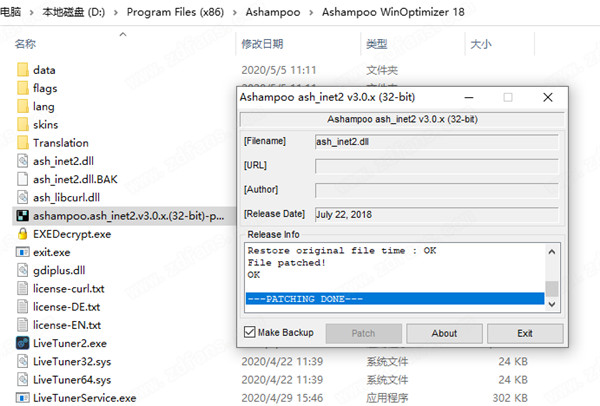This screenshot has width=600, height=406.
Task: Click the Exit button in the patcher
Action: pos(525,333)
